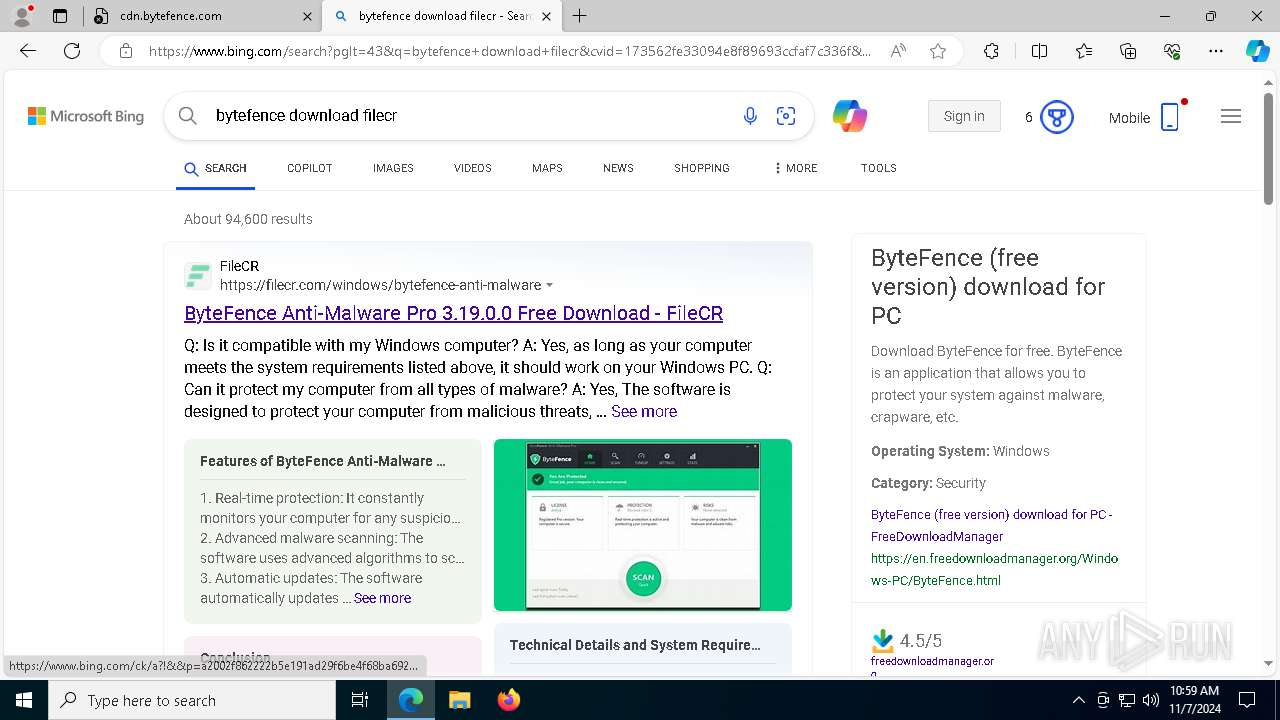The width and height of the screenshot is (1280, 720).
Task: Search using an image icon
Action: 786,116
